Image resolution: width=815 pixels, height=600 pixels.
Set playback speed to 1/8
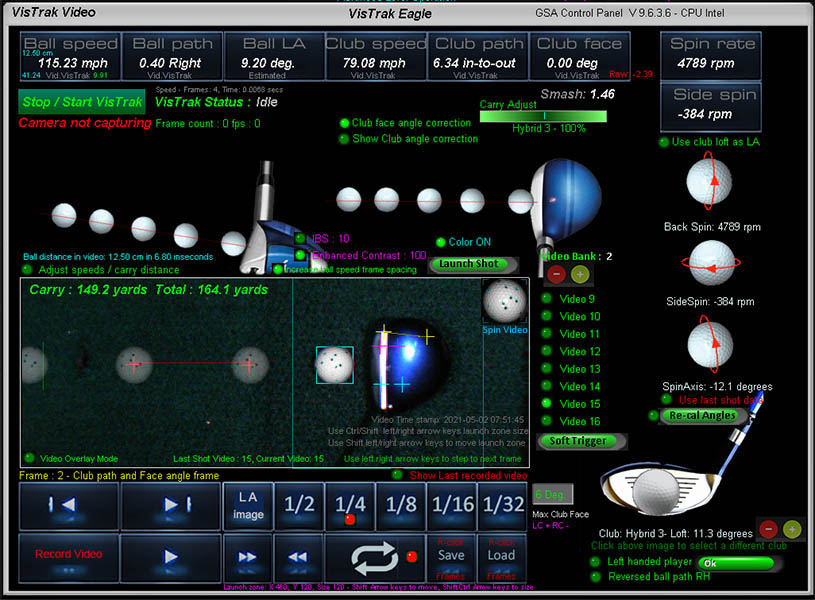401,505
